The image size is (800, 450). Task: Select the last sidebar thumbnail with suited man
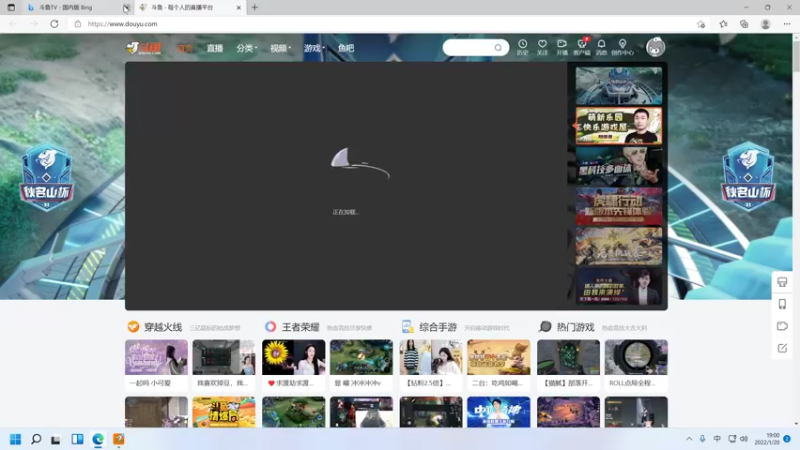(x=619, y=286)
